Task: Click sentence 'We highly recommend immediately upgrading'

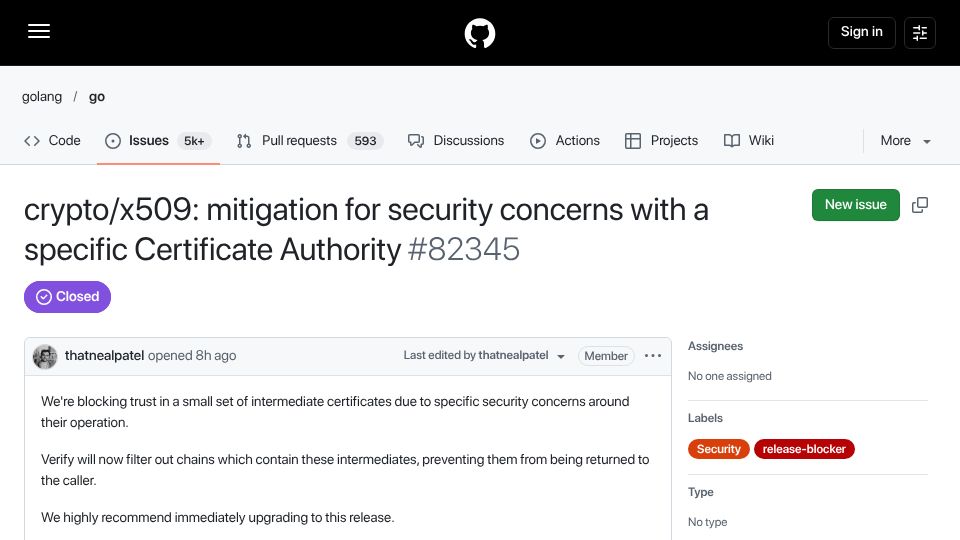Action: [x=217, y=518]
